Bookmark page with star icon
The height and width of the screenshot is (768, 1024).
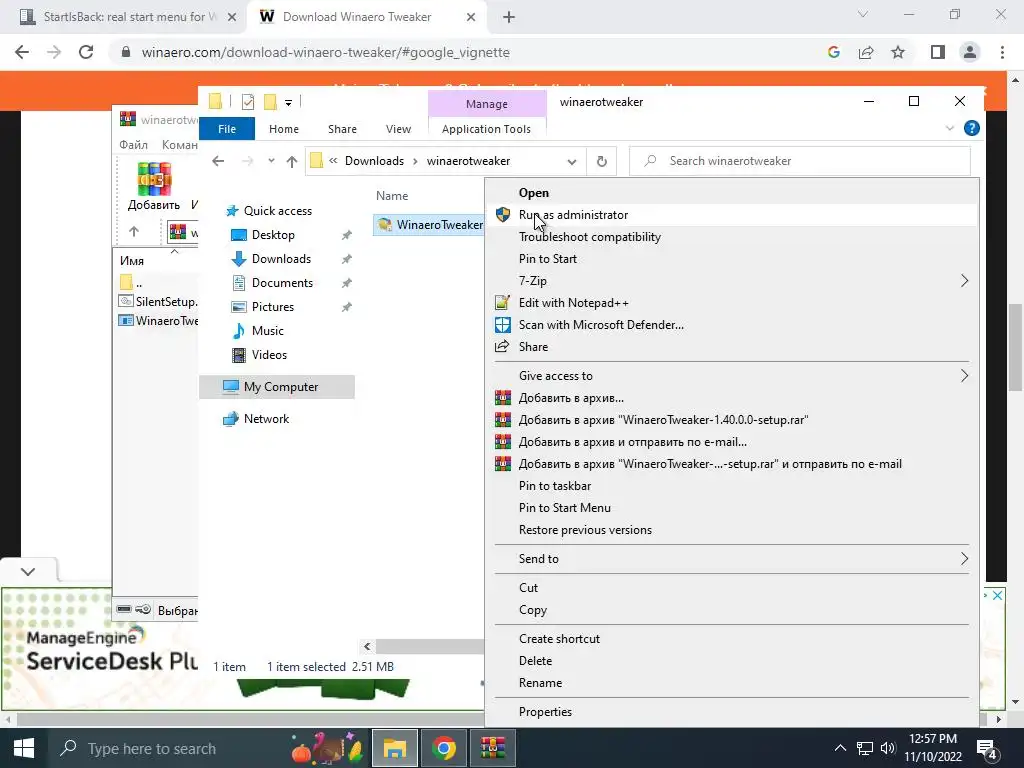coord(898,52)
